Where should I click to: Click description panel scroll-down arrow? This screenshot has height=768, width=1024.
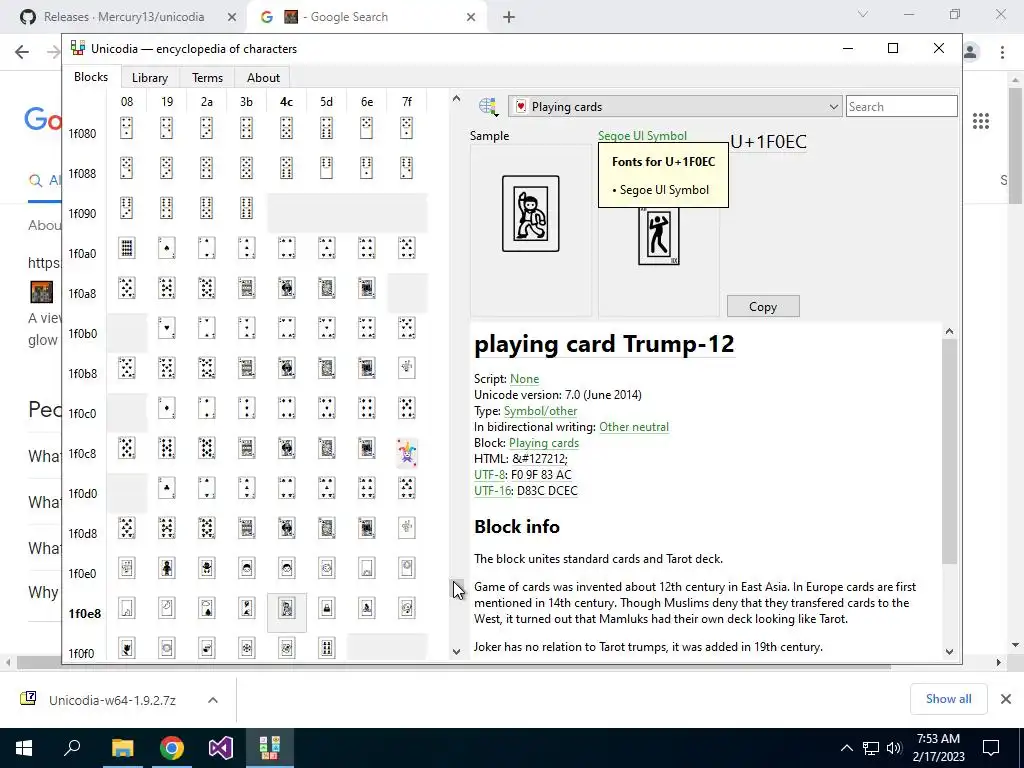tap(950, 651)
